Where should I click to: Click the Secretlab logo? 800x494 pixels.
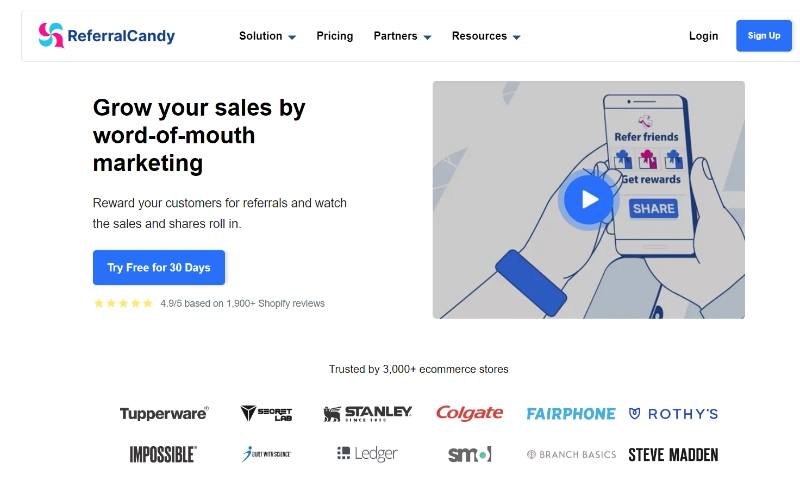(x=265, y=413)
